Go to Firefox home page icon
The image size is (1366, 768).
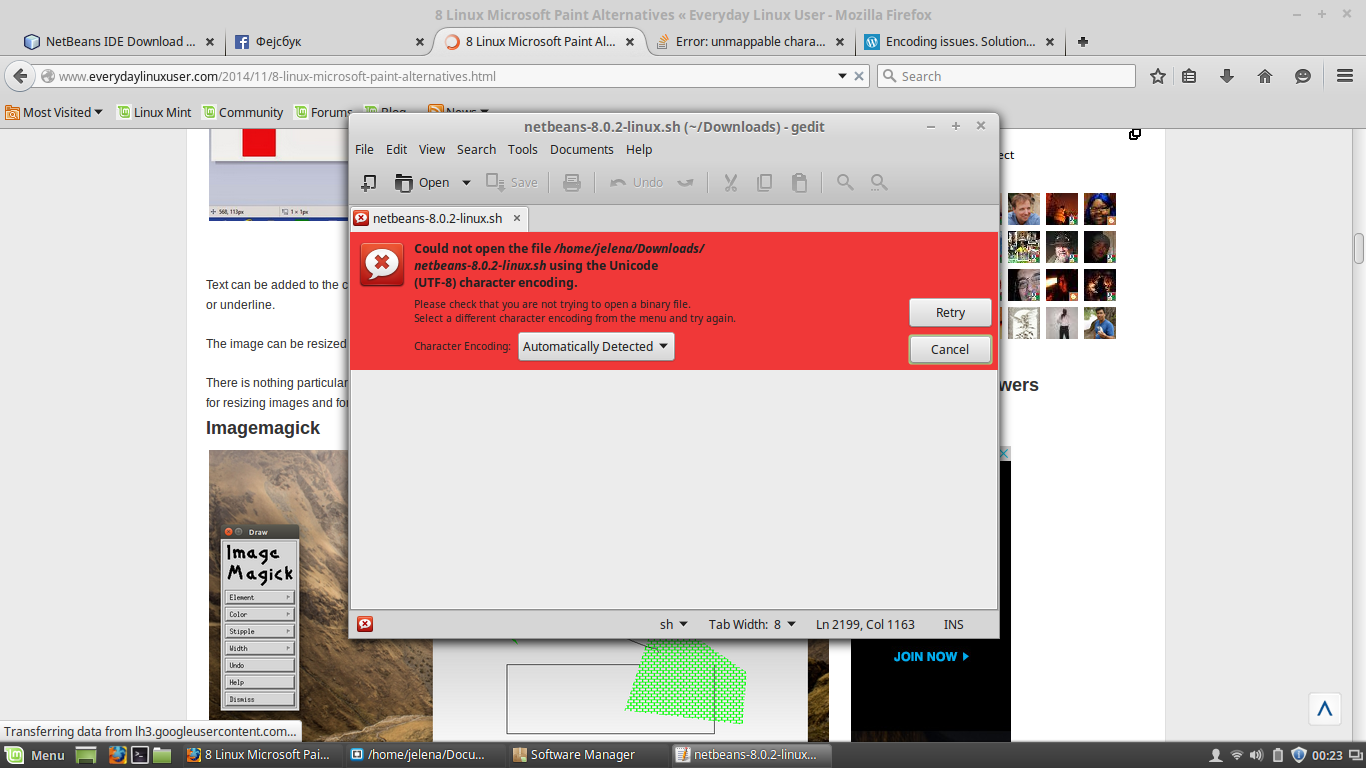tap(1265, 76)
